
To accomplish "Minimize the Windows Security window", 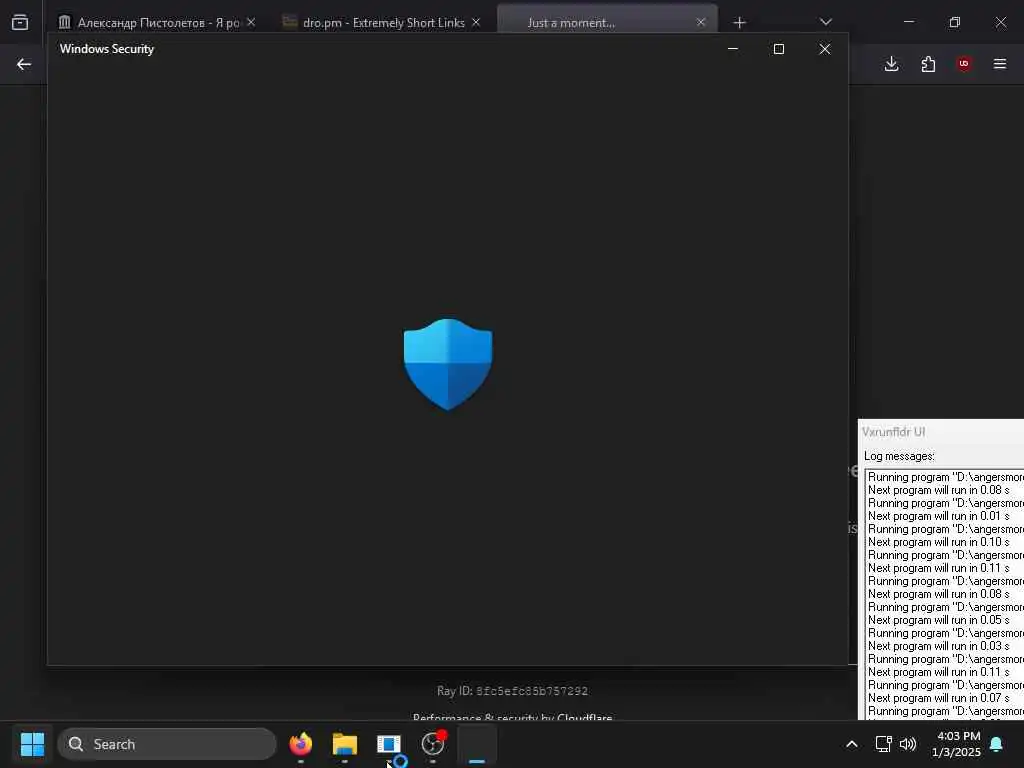I will (x=733, y=49).
